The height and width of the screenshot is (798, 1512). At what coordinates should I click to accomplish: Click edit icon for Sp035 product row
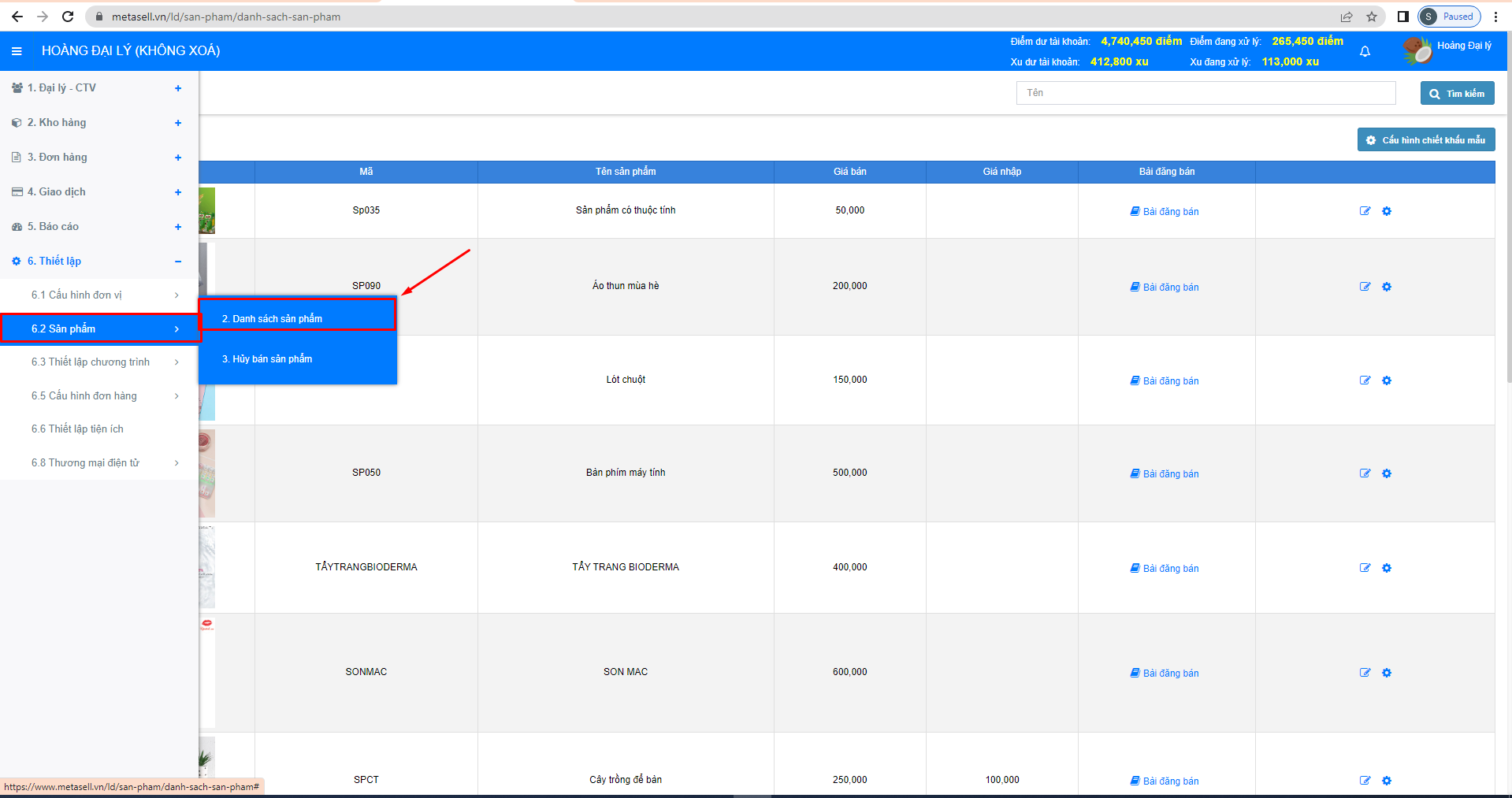1365,211
